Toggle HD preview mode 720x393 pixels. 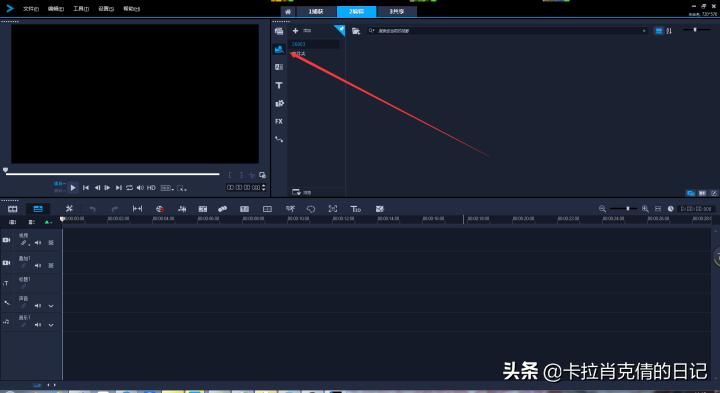[151, 188]
